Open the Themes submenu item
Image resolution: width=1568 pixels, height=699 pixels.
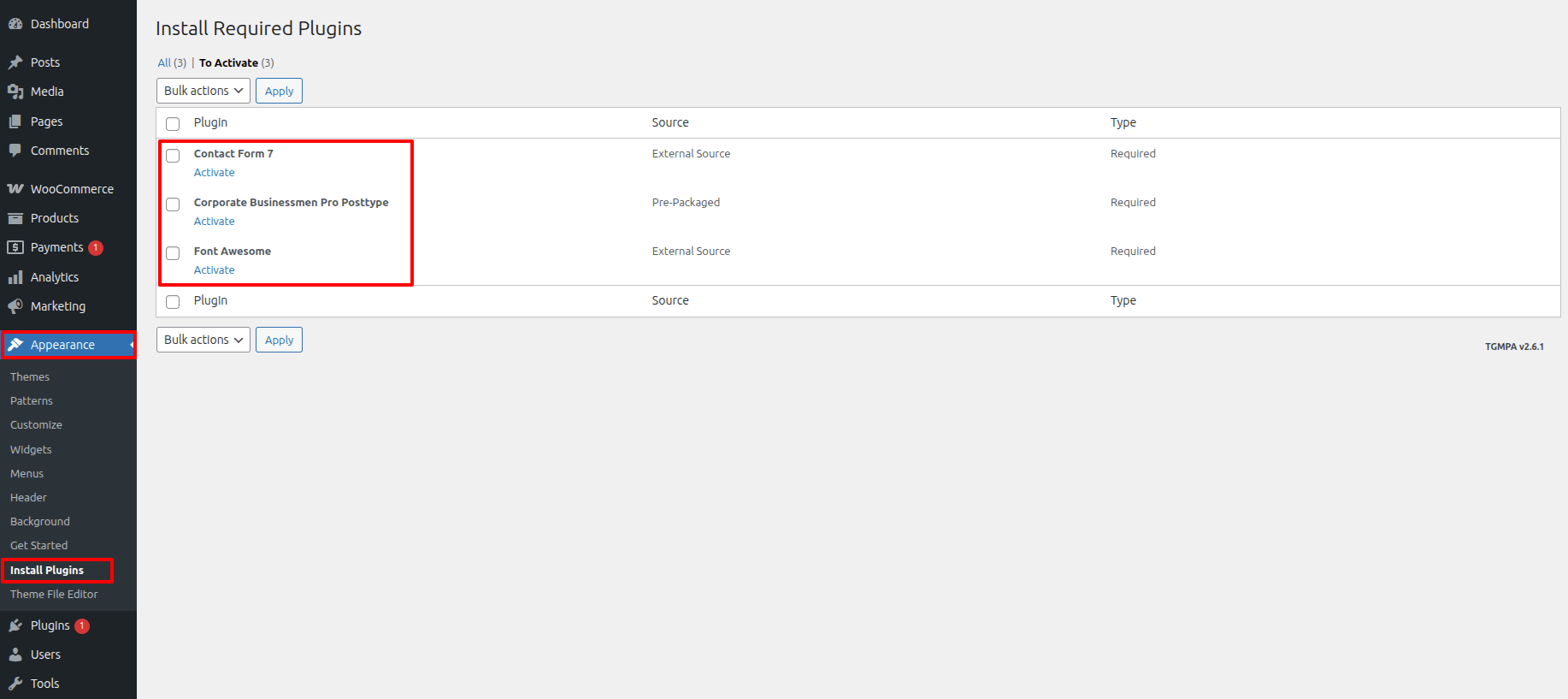(x=30, y=377)
